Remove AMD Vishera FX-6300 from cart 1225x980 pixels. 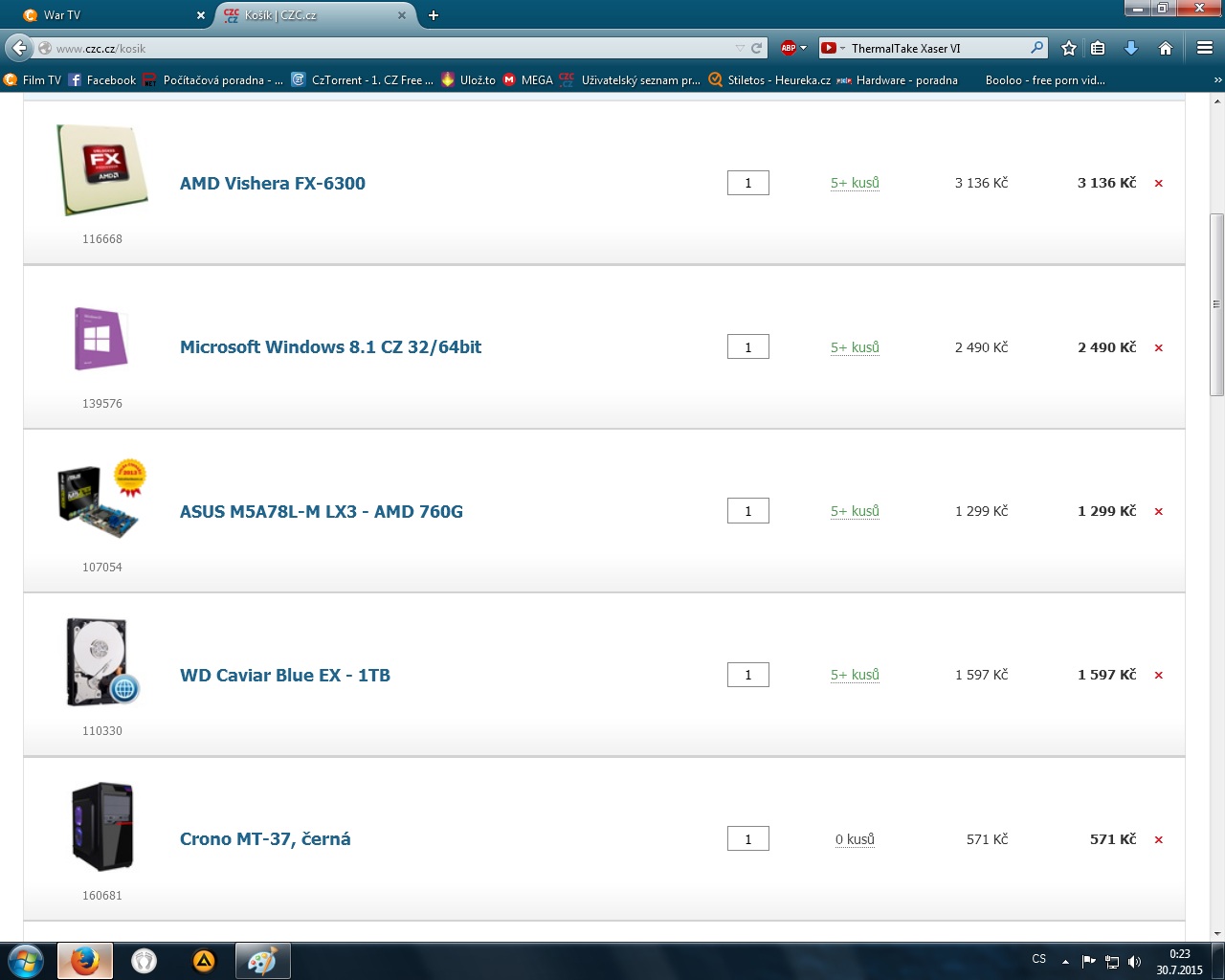pyautogui.click(x=1158, y=184)
